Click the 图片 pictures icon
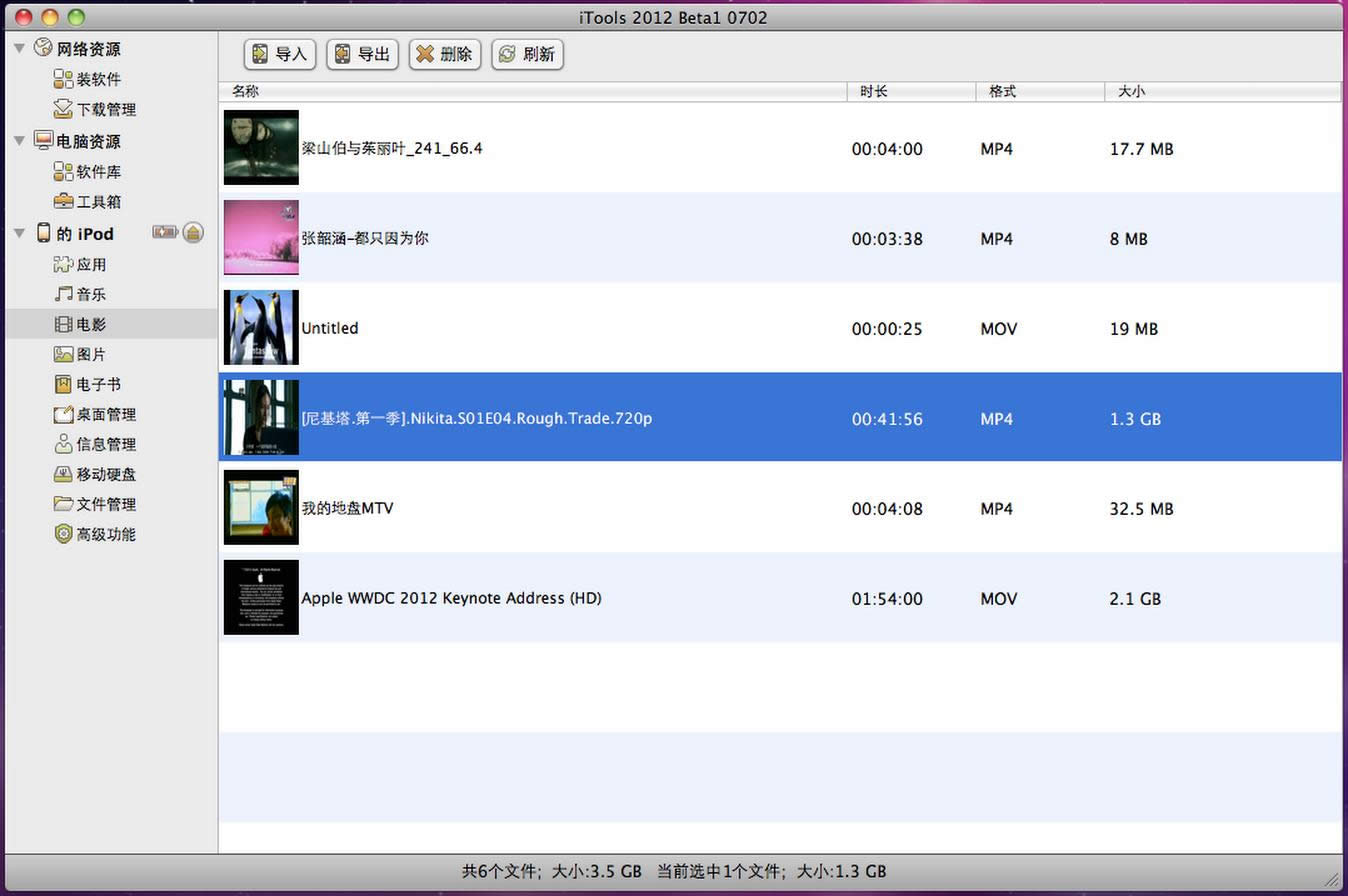 63,354
